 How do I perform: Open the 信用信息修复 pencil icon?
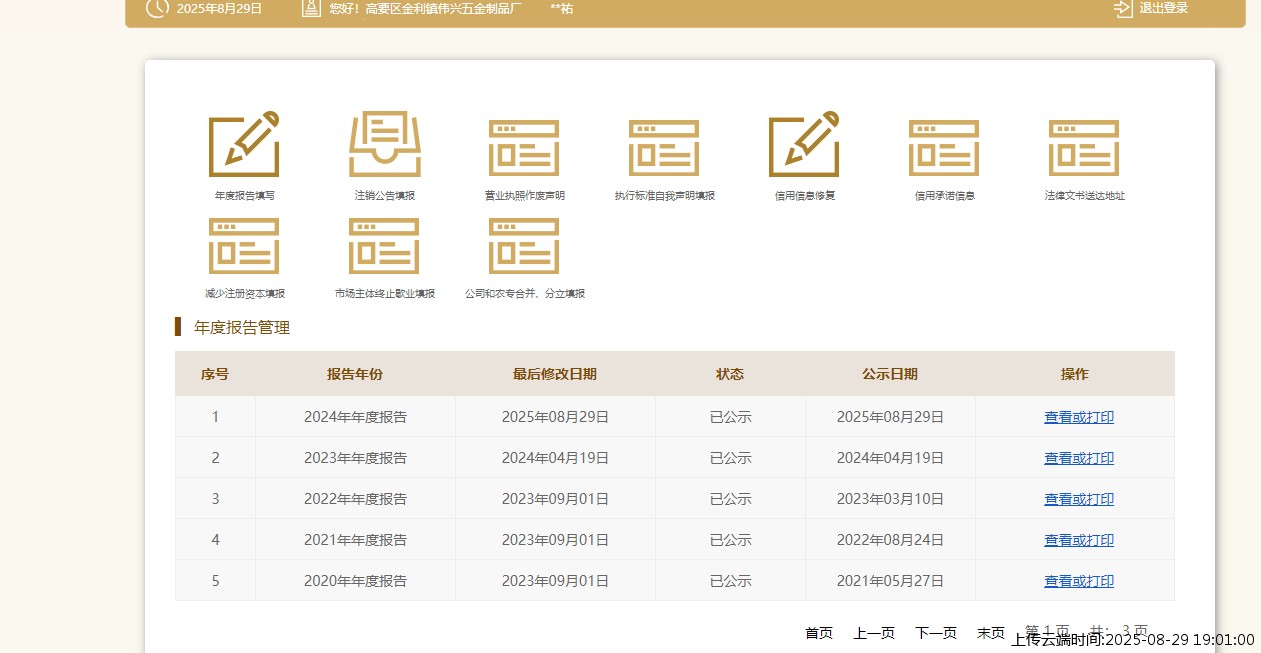click(804, 145)
